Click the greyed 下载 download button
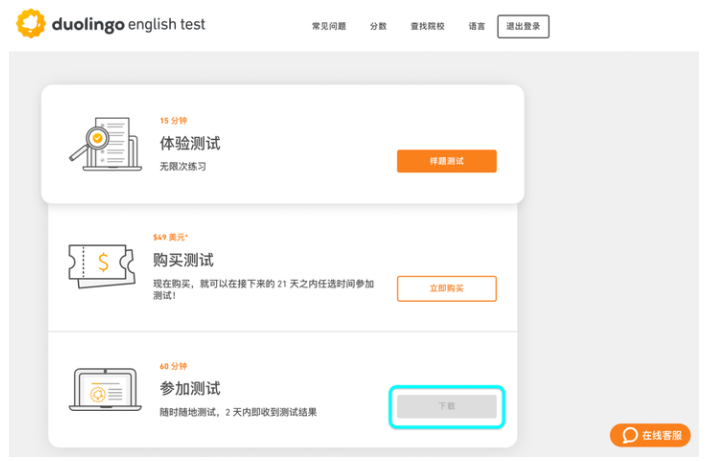 point(447,406)
